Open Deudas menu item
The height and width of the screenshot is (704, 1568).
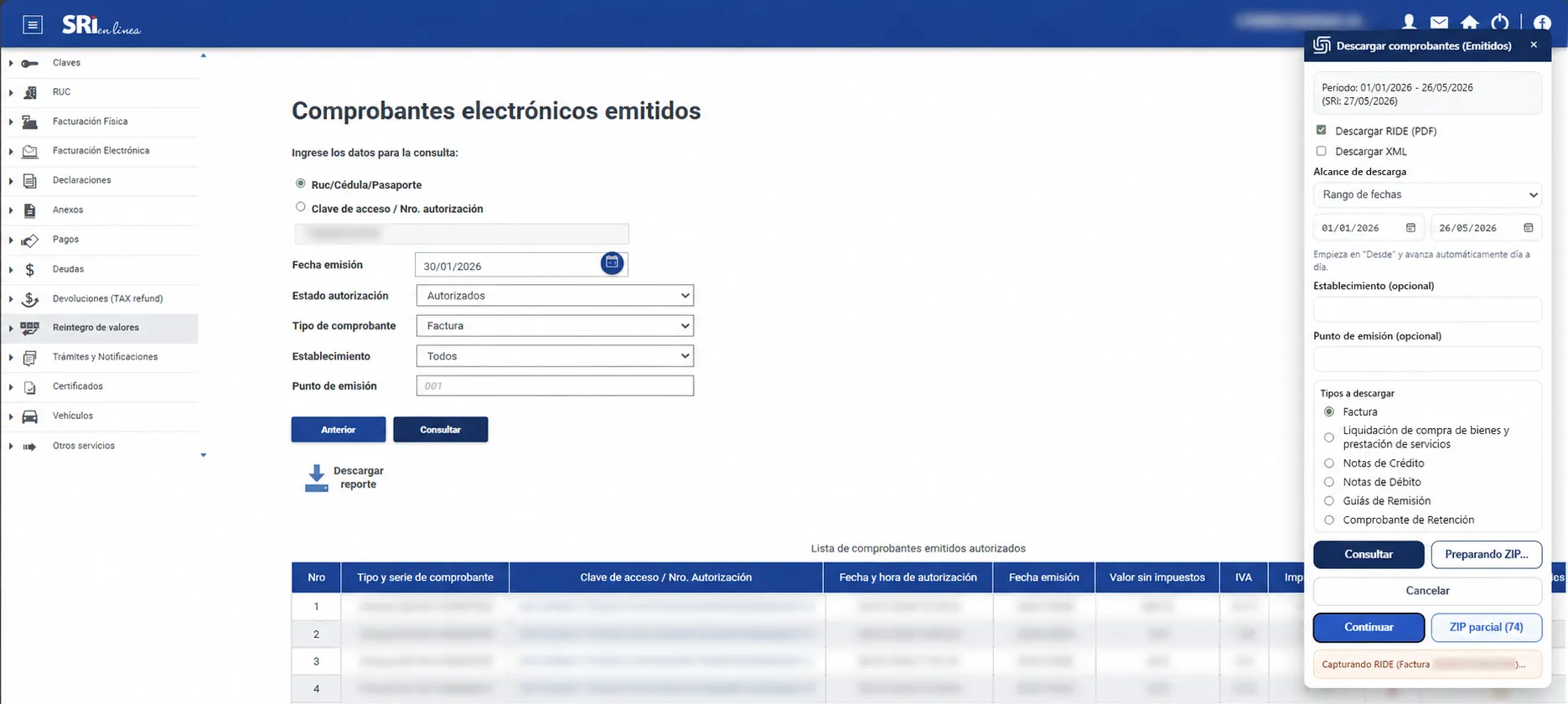click(x=68, y=269)
